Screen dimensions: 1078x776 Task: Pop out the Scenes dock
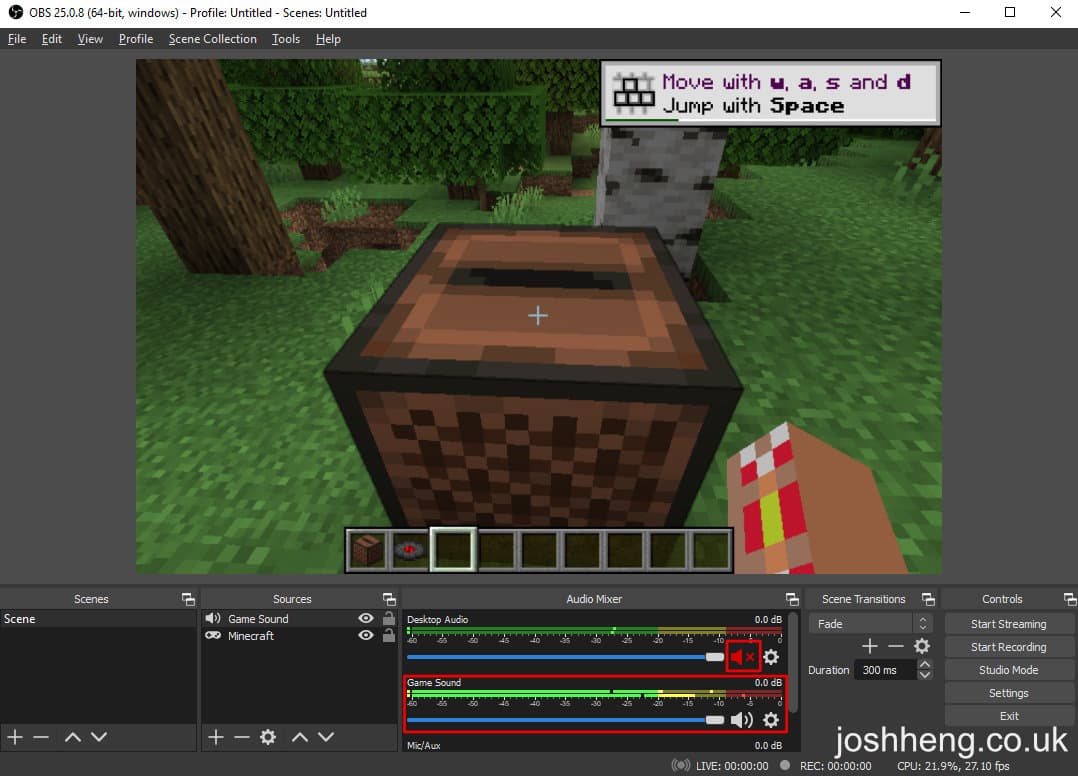point(188,599)
